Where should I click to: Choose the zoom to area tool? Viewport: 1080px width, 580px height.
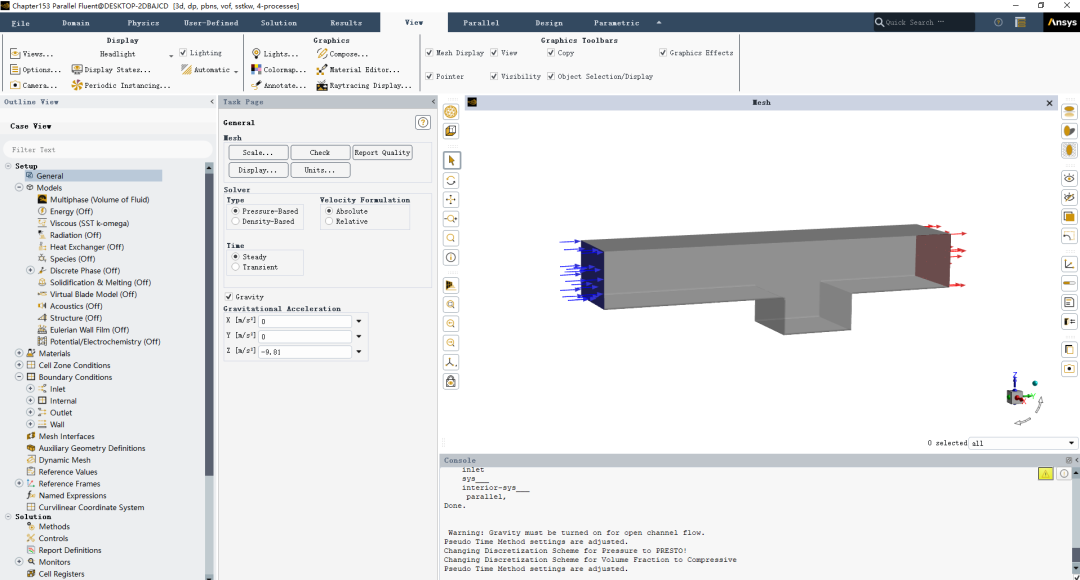coord(451,238)
